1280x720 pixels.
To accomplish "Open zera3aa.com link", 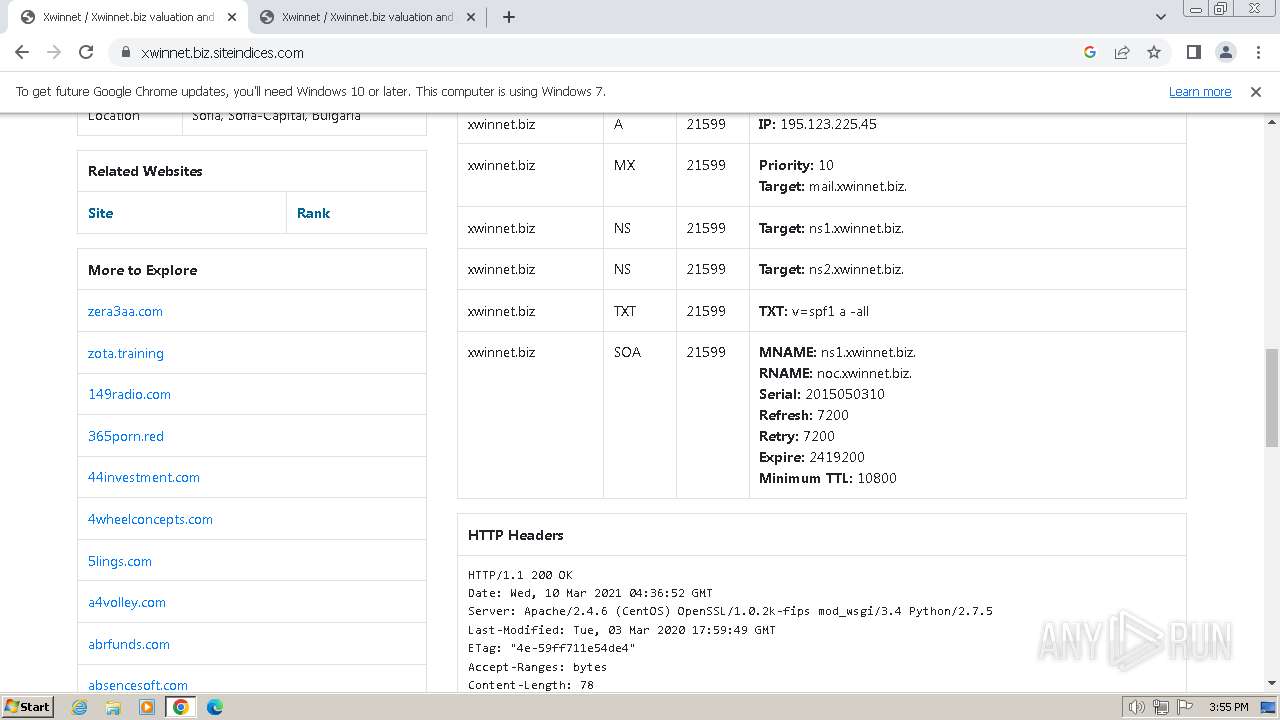I will coord(125,311).
